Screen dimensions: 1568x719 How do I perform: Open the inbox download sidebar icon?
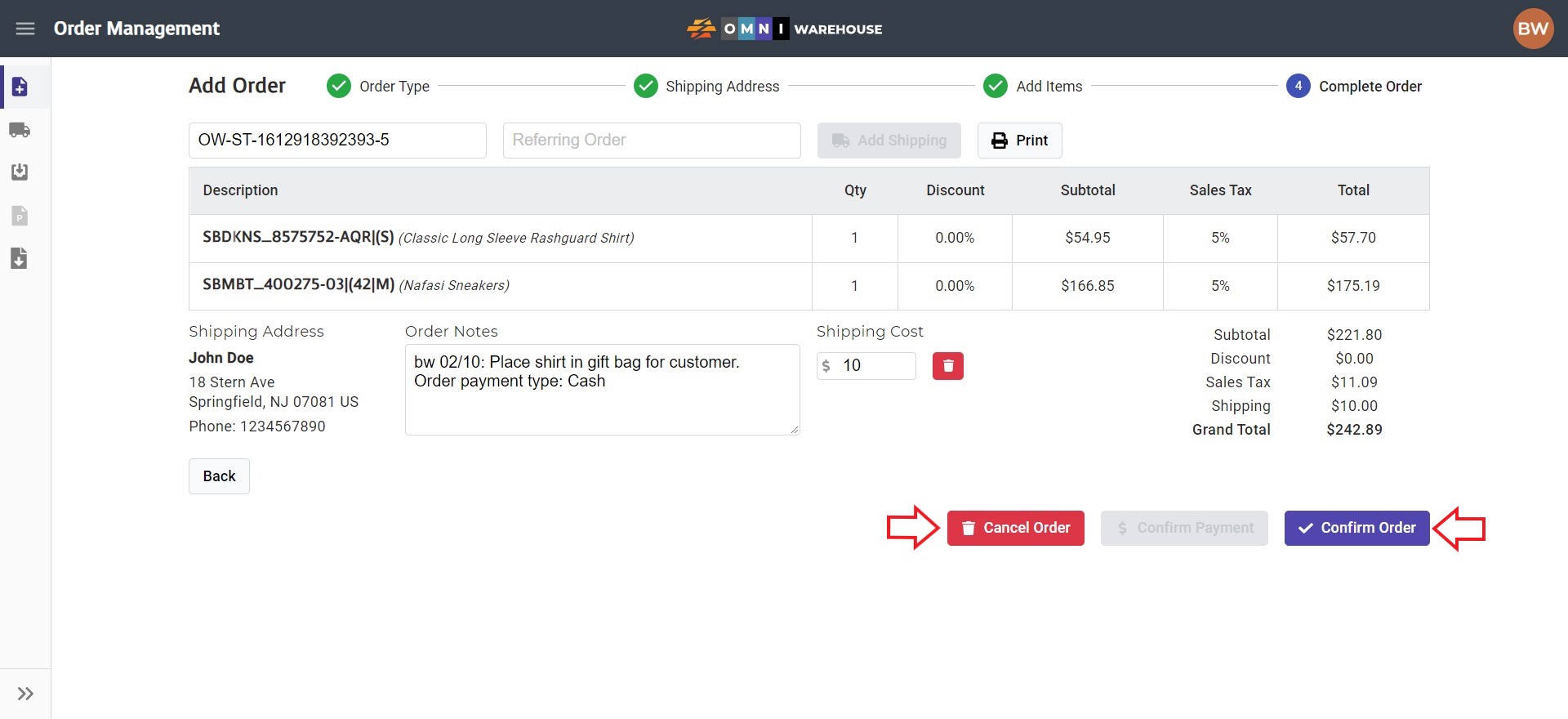point(20,172)
